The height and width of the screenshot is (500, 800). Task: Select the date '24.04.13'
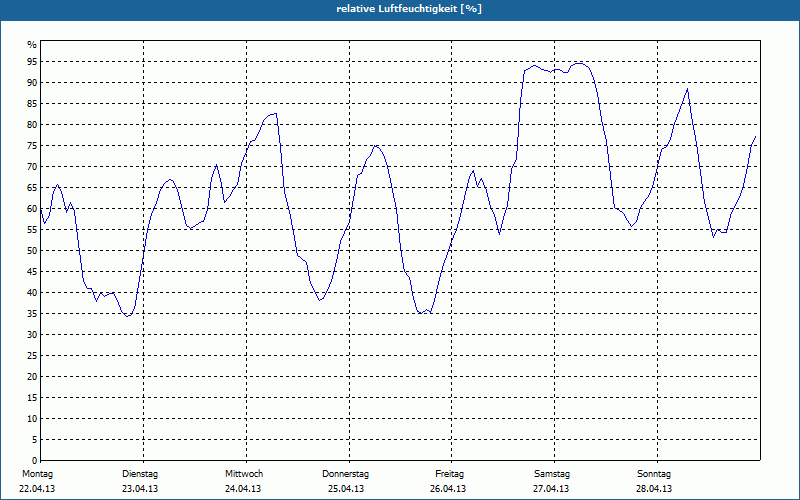pyautogui.click(x=243, y=489)
